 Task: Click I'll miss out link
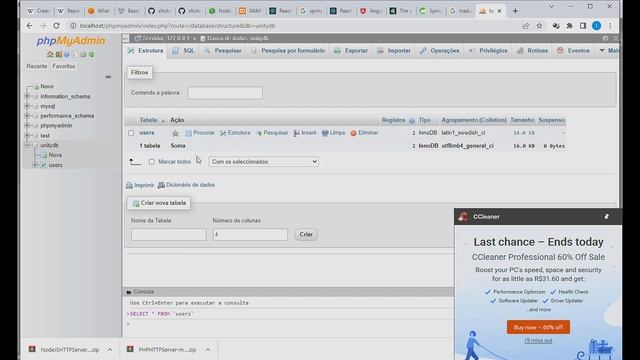coord(538,340)
